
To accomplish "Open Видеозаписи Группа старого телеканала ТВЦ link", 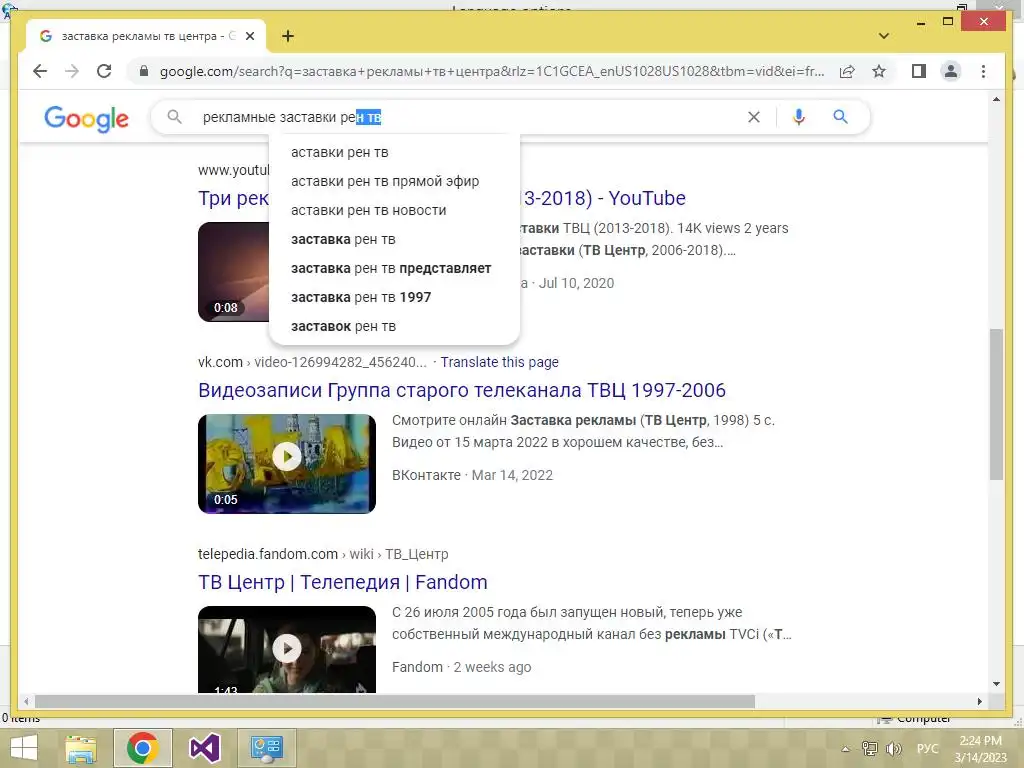I will tap(462, 390).
